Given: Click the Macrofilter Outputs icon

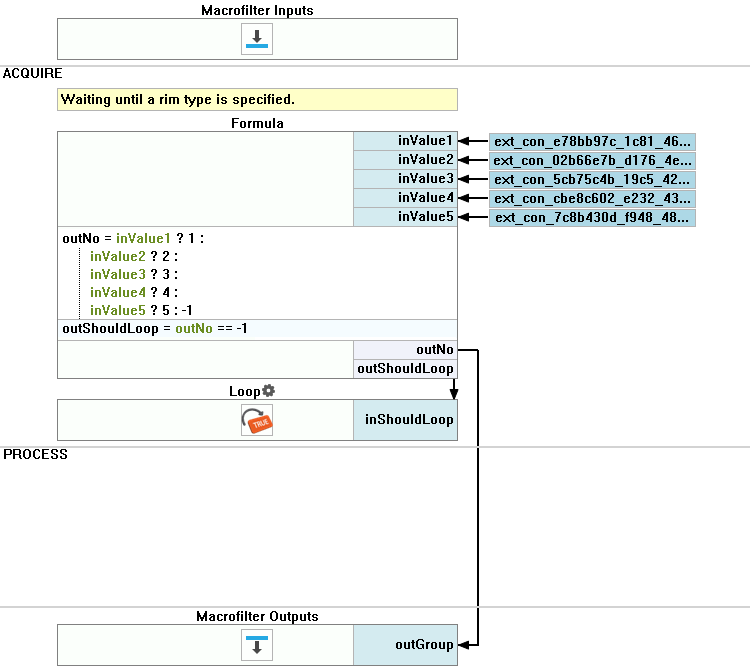Looking at the screenshot, I should [x=257, y=645].
